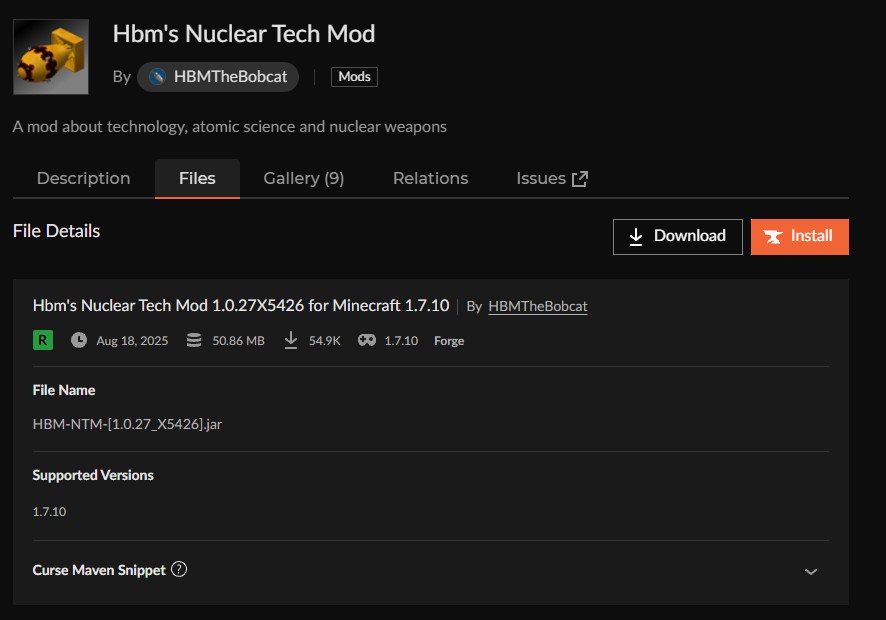Viewport: 886px width, 620px height.
Task: Click the Mods category tag
Action: pos(354,77)
